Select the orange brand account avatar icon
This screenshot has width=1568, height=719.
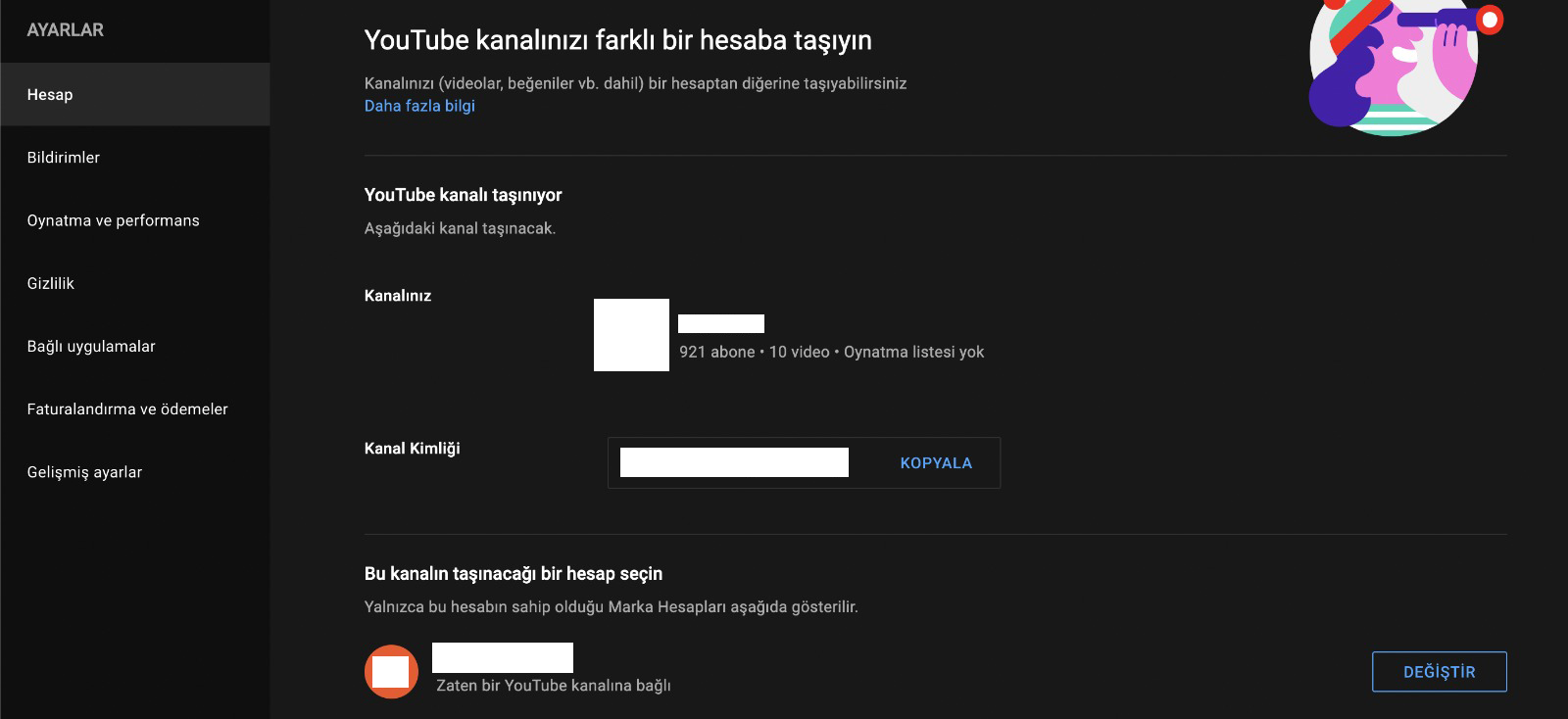[392, 672]
